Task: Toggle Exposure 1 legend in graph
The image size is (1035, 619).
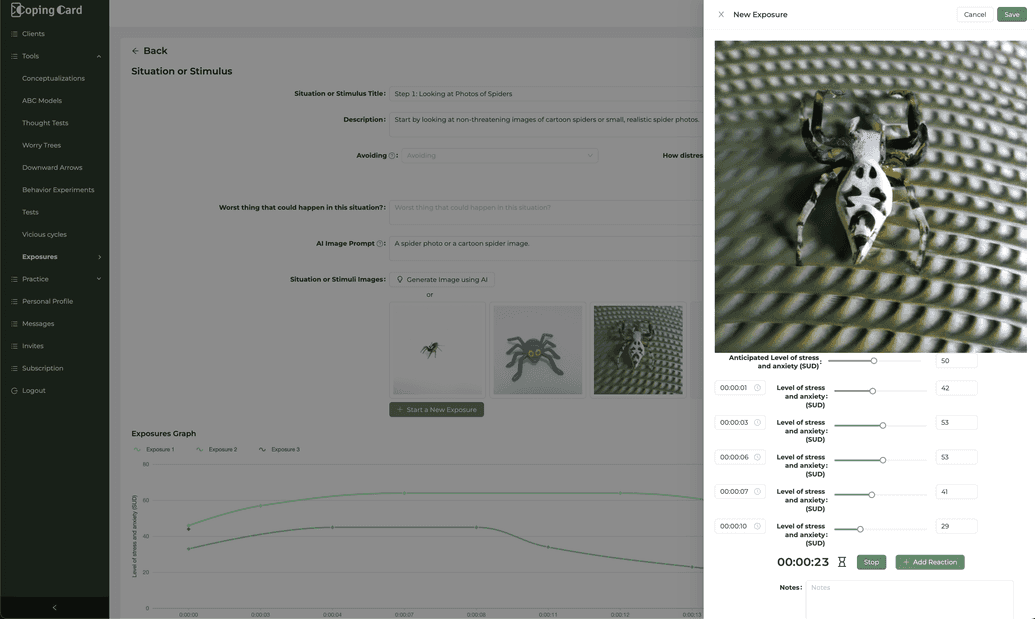Action: tap(154, 449)
